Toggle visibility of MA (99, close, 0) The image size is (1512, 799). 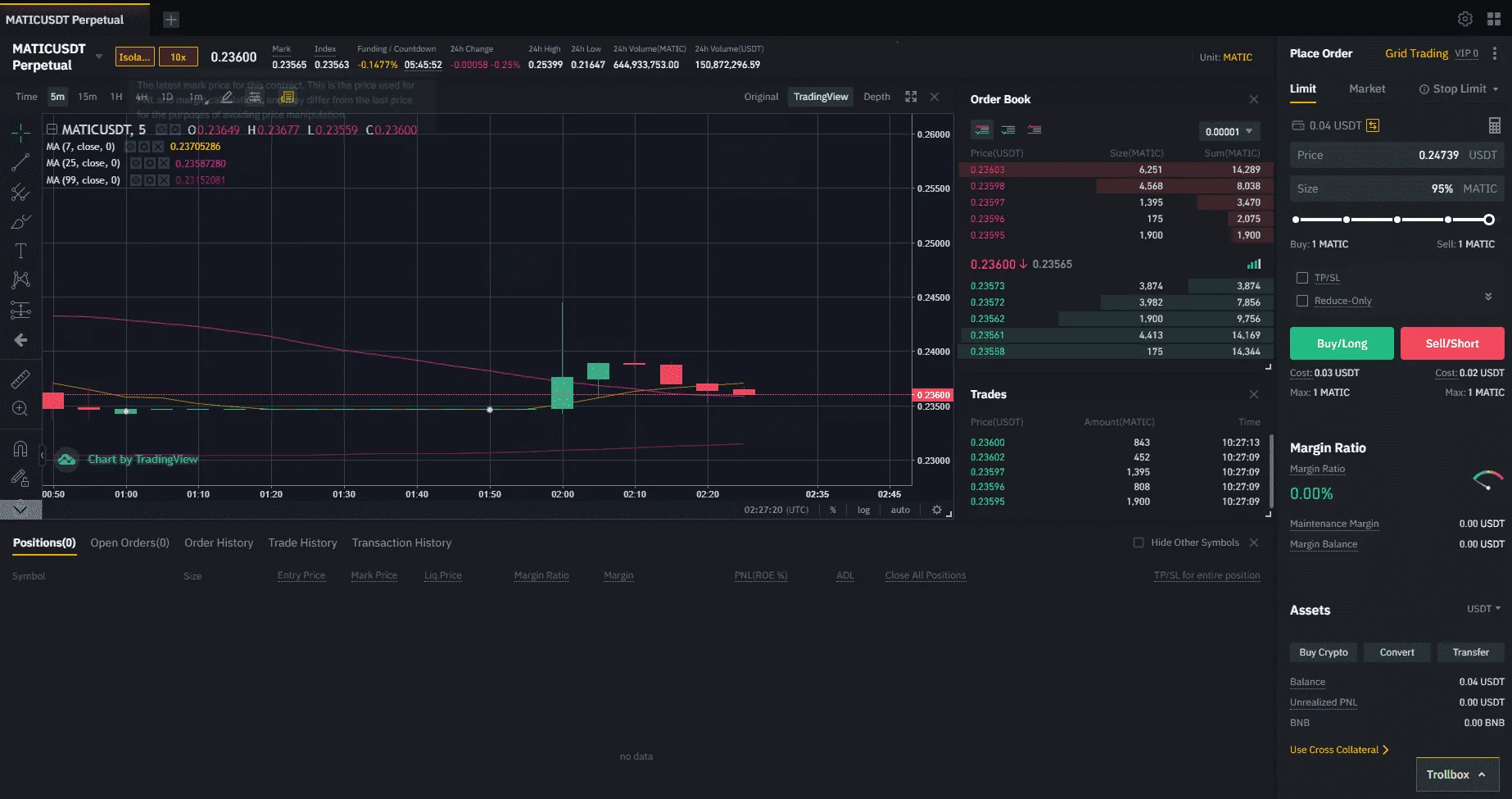[x=136, y=180]
